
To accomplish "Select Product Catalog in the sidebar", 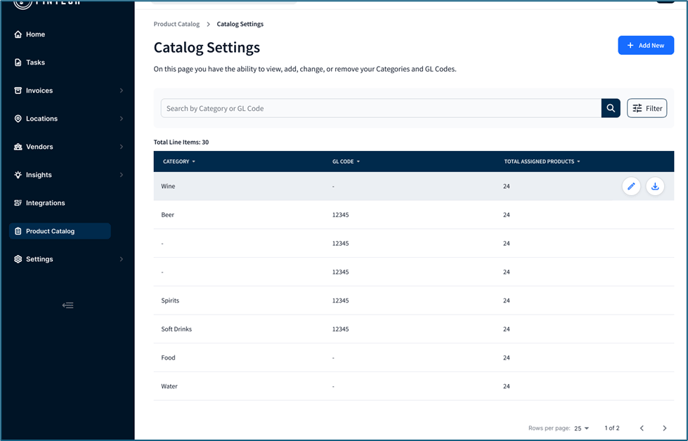I will coord(60,231).
